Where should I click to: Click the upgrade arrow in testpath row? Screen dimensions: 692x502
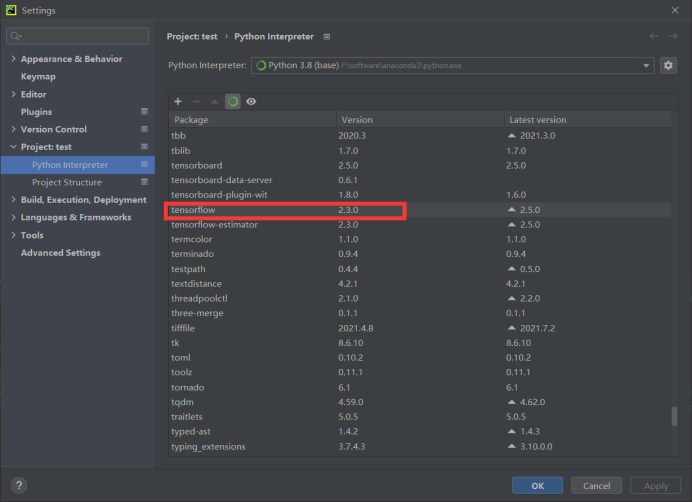[x=511, y=268]
